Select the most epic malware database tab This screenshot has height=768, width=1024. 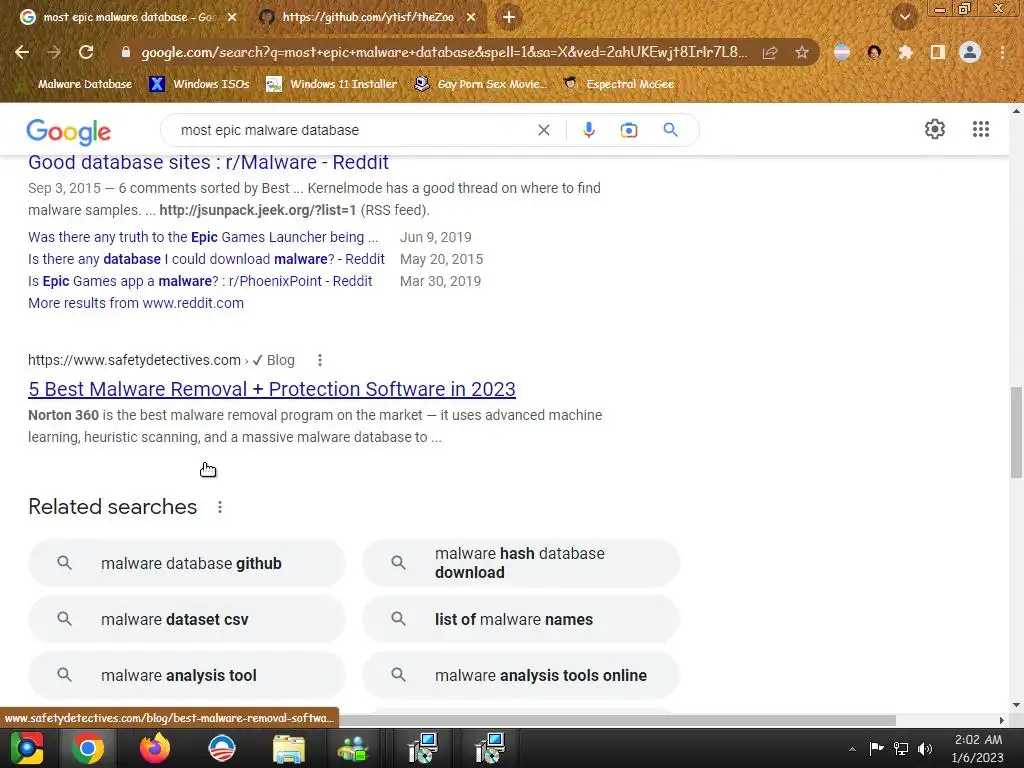pos(129,17)
